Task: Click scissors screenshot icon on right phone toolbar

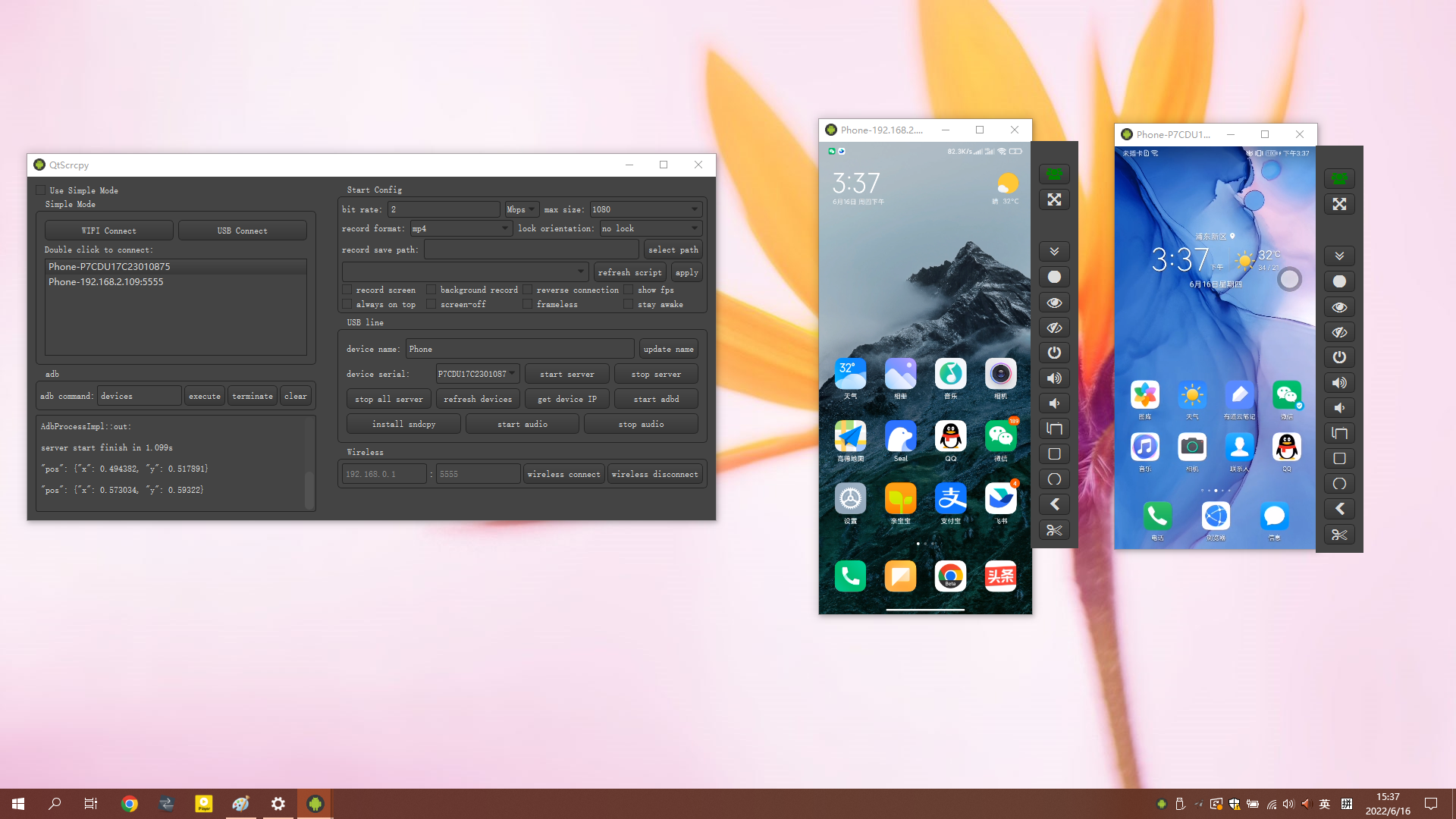Action: click(x=1339, y=535)
